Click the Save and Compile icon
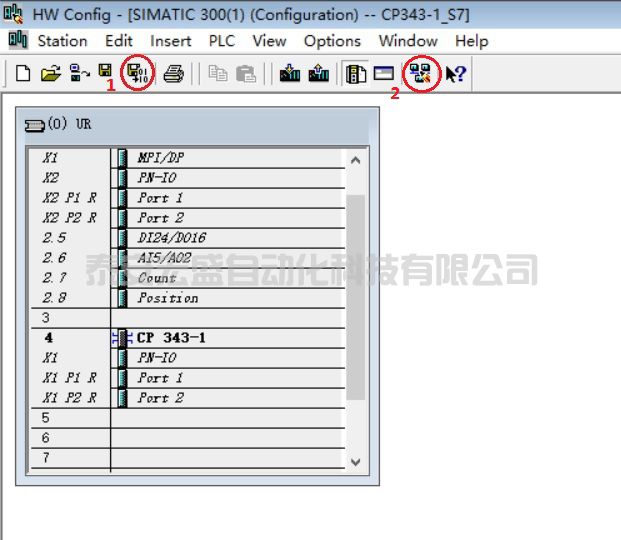Screen dimensions: 621x540 click(x=137, y=74)
